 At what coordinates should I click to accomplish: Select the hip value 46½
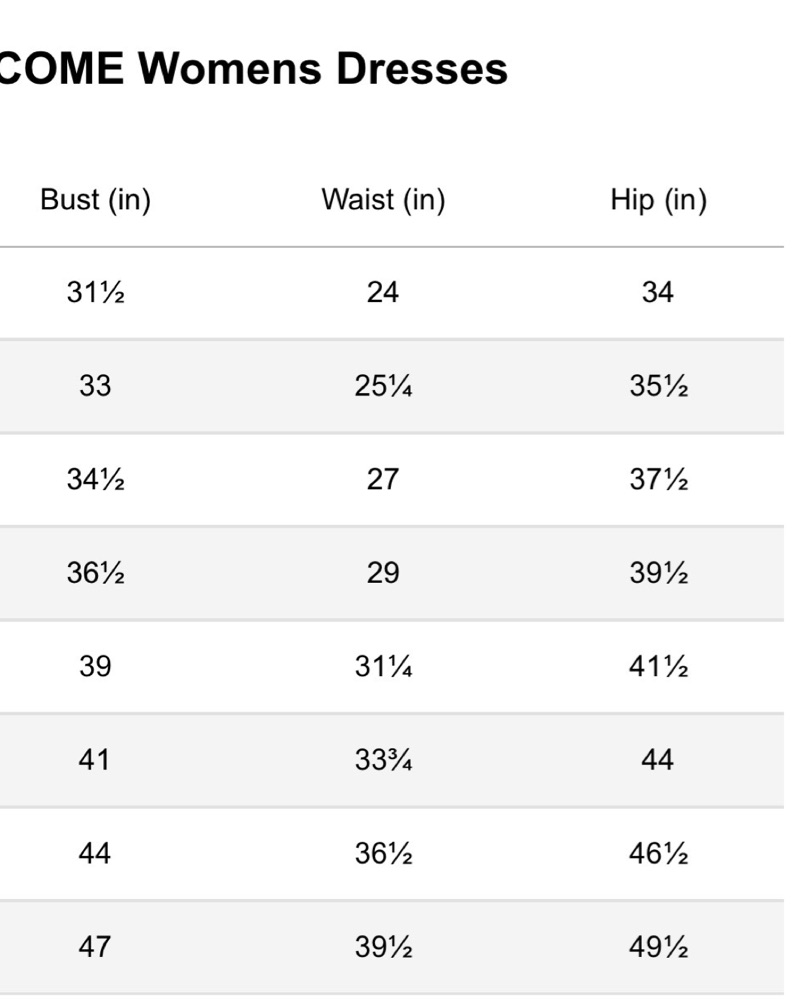click(658, 853)
